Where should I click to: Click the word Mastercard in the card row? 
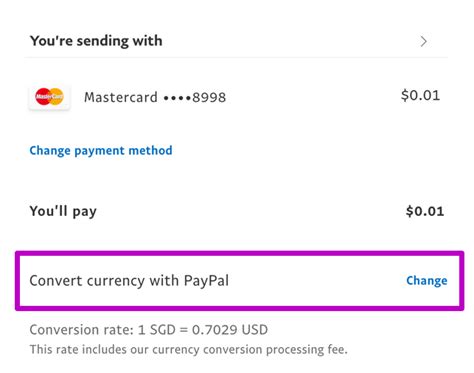pyautogui.click(x=121, y=97)
